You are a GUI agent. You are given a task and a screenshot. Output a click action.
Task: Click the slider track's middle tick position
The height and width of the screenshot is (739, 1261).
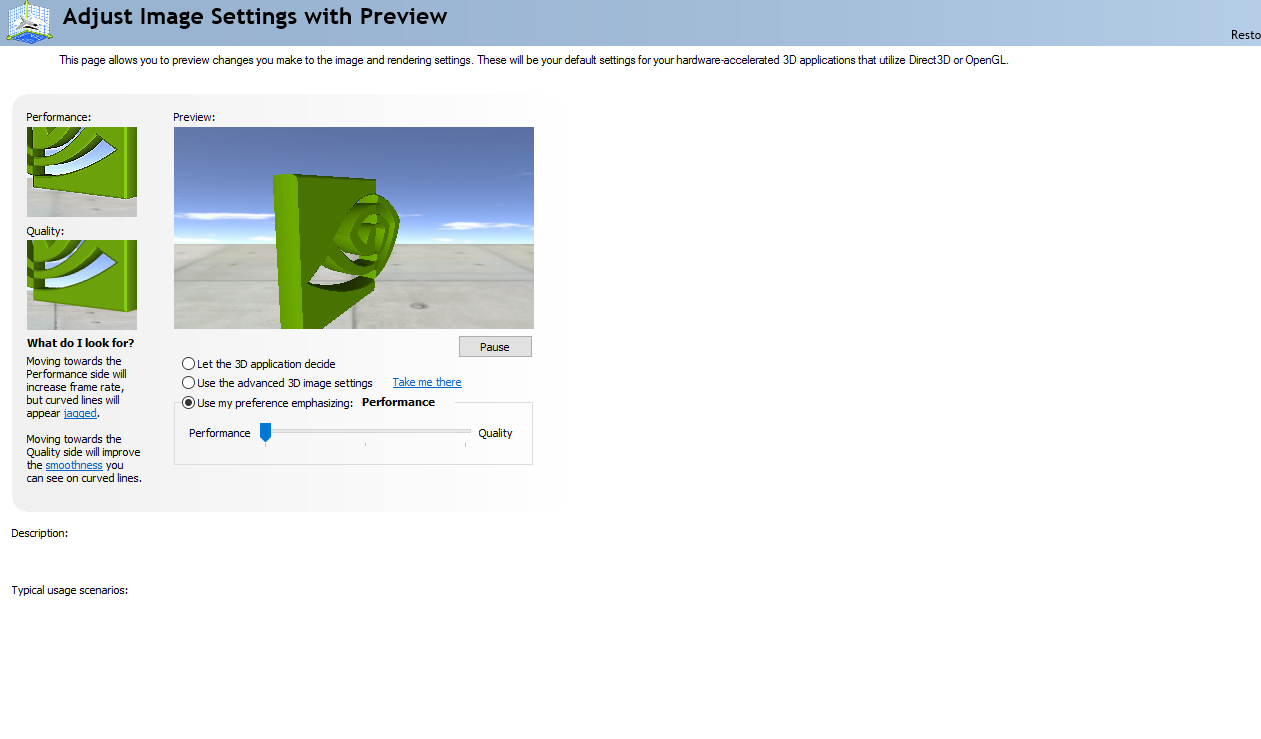tap(365, 432)
